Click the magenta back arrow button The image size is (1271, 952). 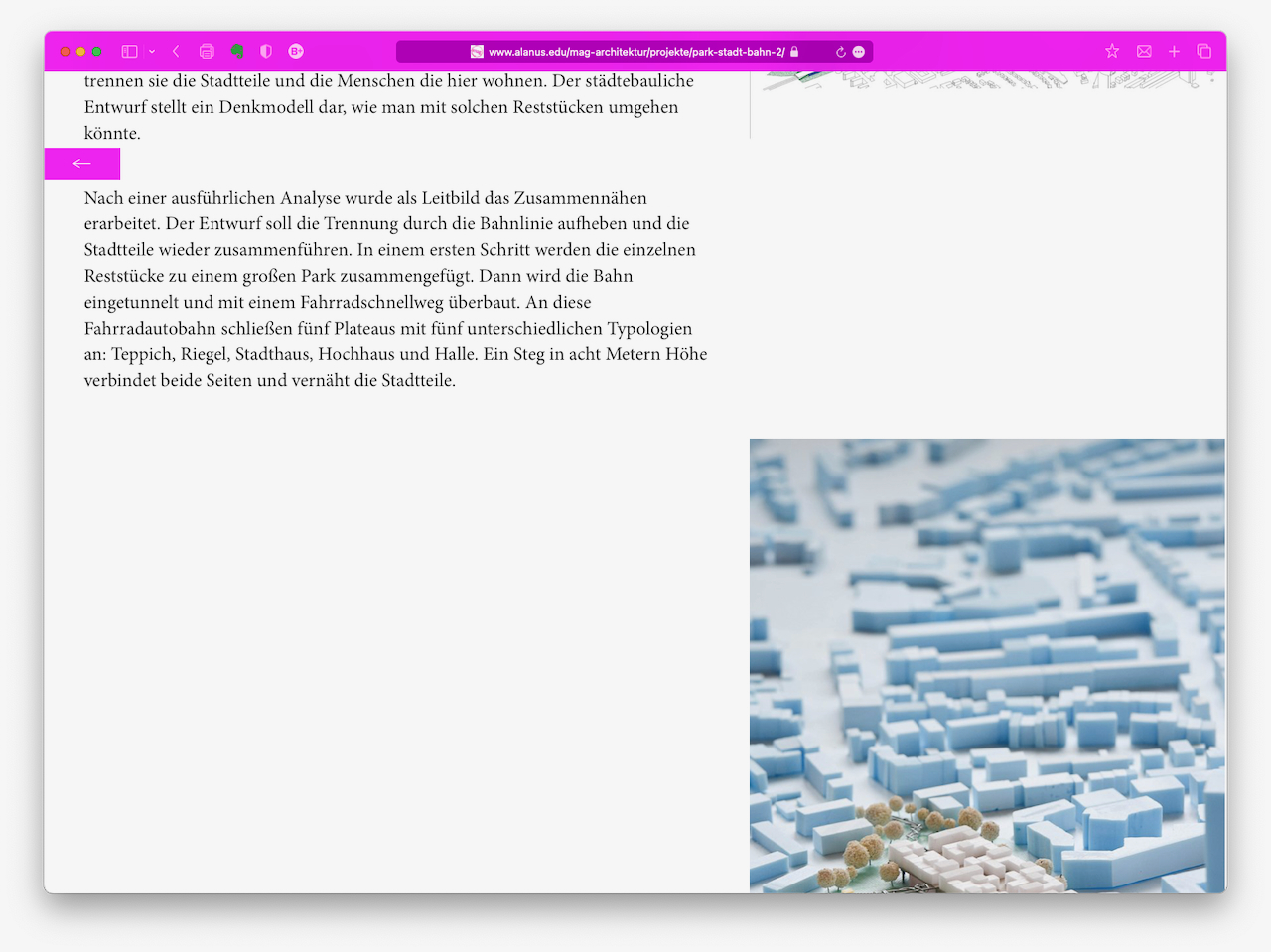pyautogui.click(x=82, y=164)
